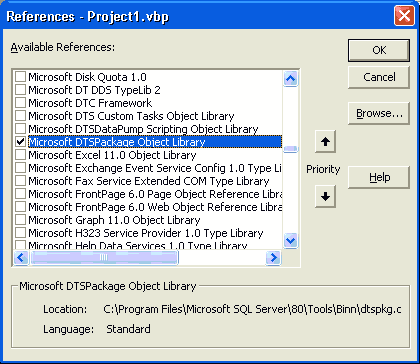
Task: Check Microsoft Disk Quota 1.0 checkbox
Action: 21,77
